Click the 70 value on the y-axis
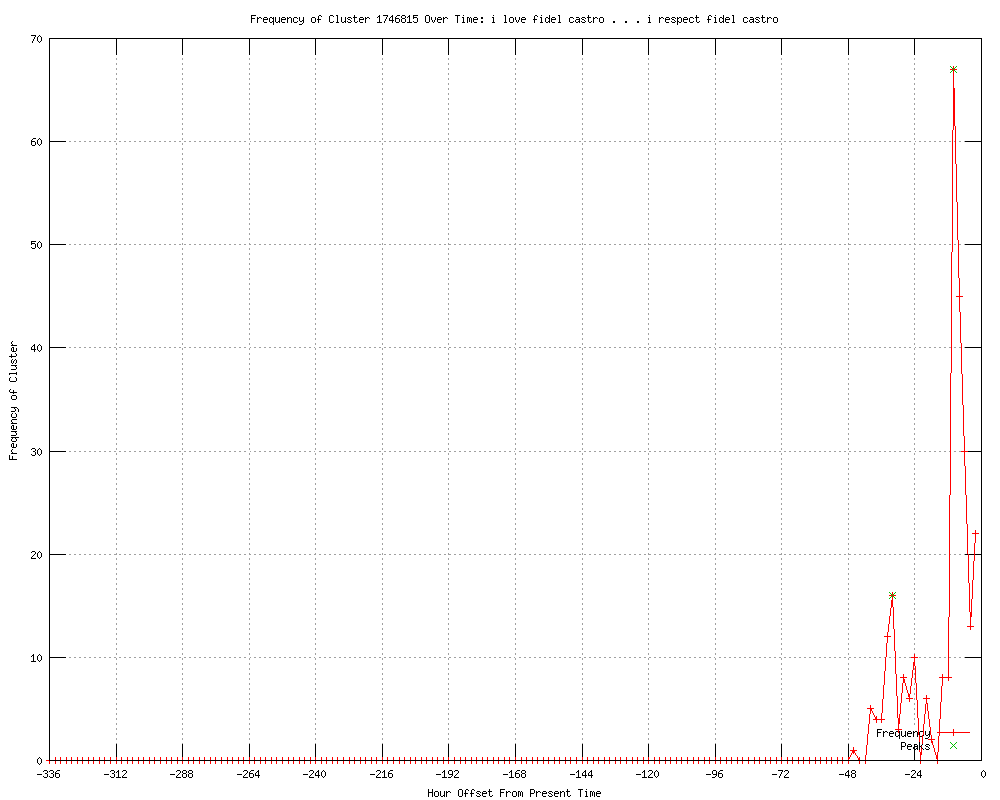 pyautogui.click(x=35, y=39)
